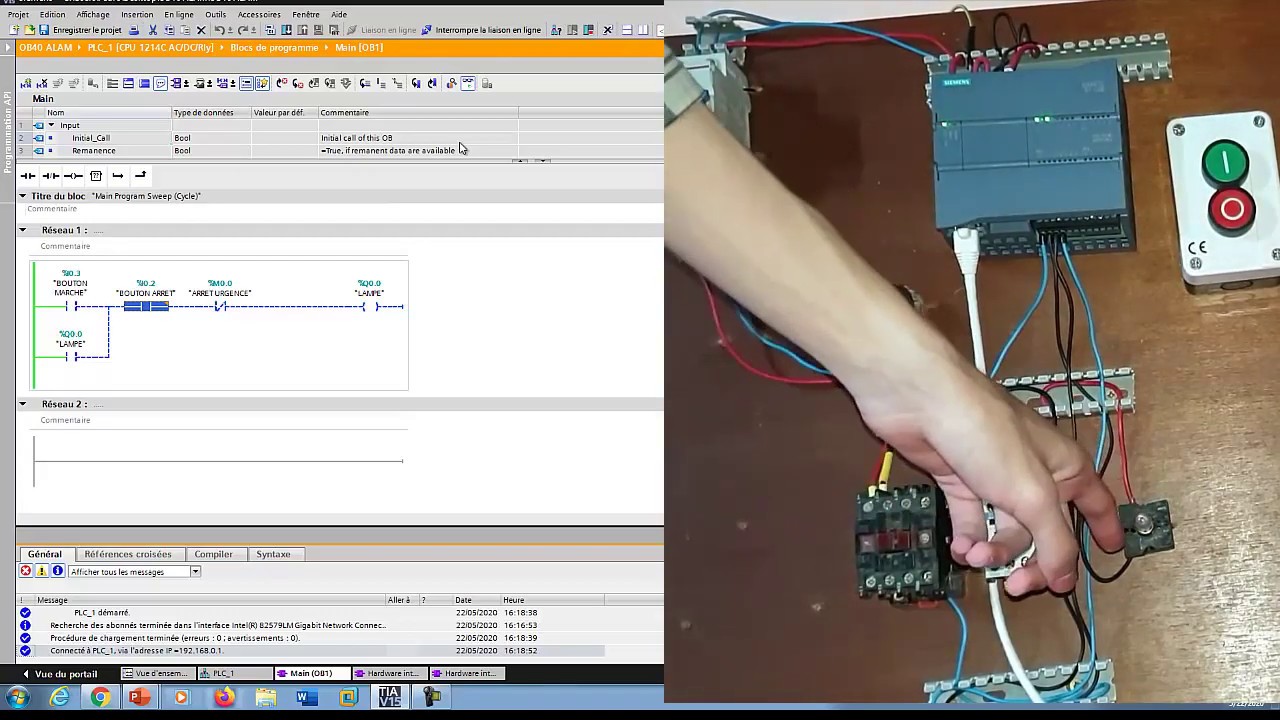1280x720 pixels.
Task: Open the Edition menu
Action: click(52, 15)
